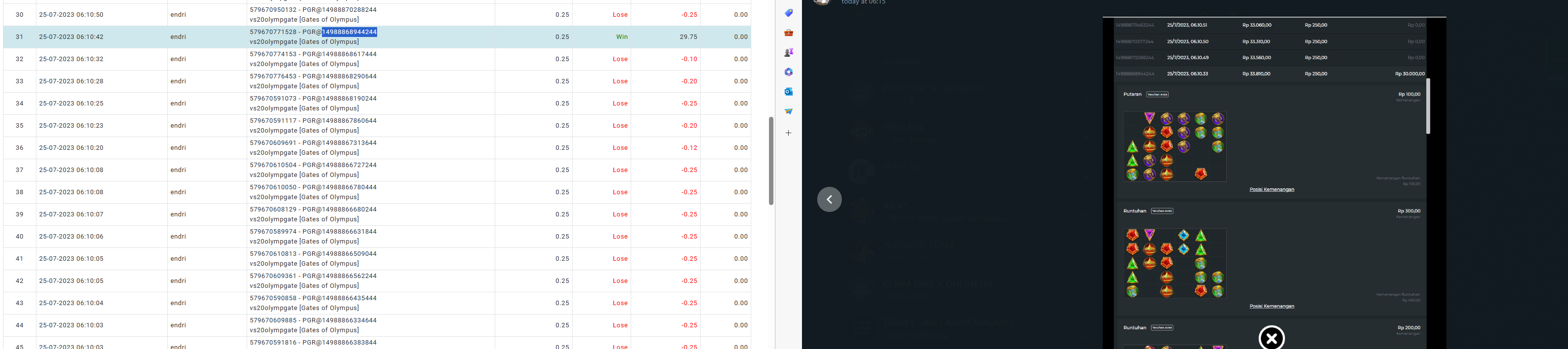Click the table's vertical scrollbar thumb
1568x349 pixels.
click(770, 161)
